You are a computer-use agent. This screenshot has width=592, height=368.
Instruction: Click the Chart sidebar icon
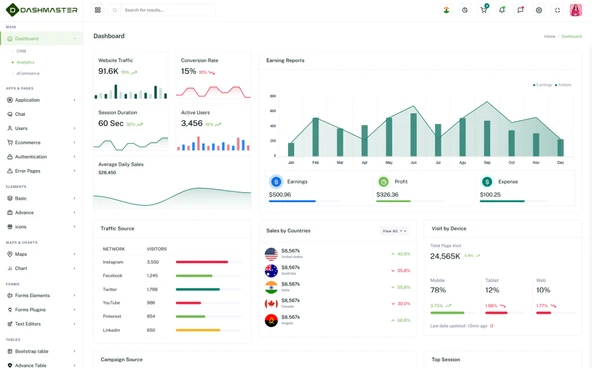point(10,268)
